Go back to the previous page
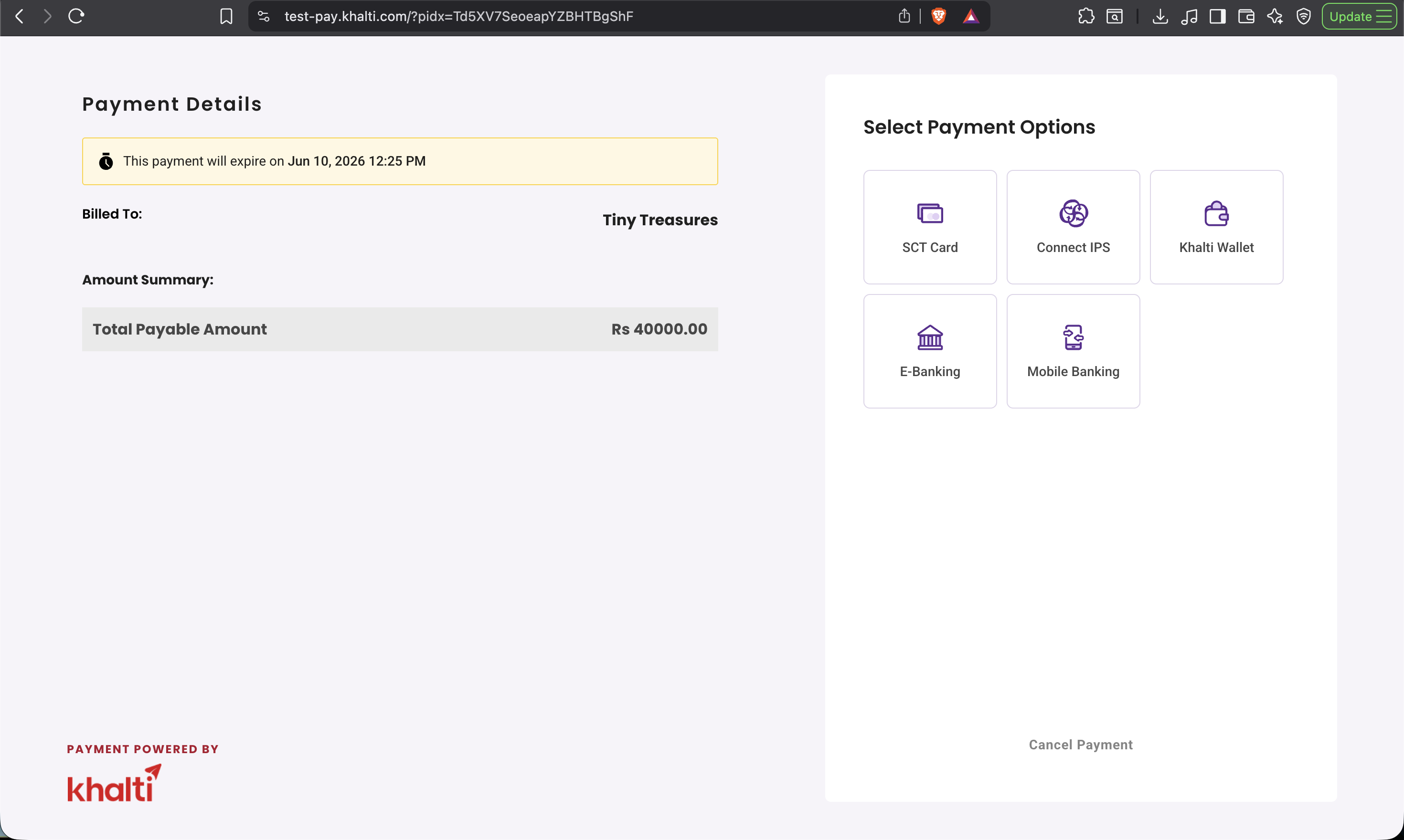The image size is (1404, 840). 20,16
